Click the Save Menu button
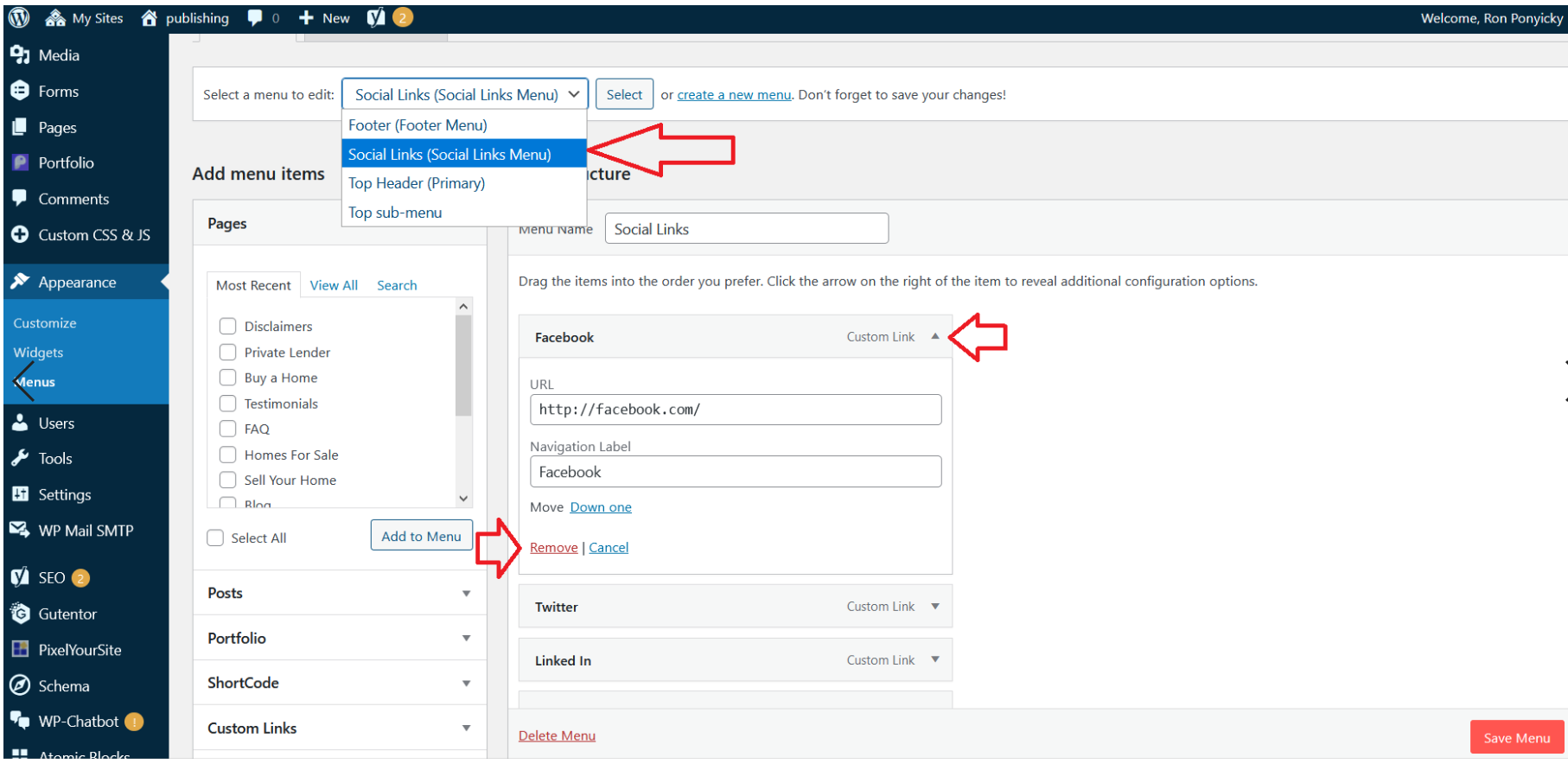Viewport: 1568px width, 770px height. pyautogui.click(x=1517, y=737)
